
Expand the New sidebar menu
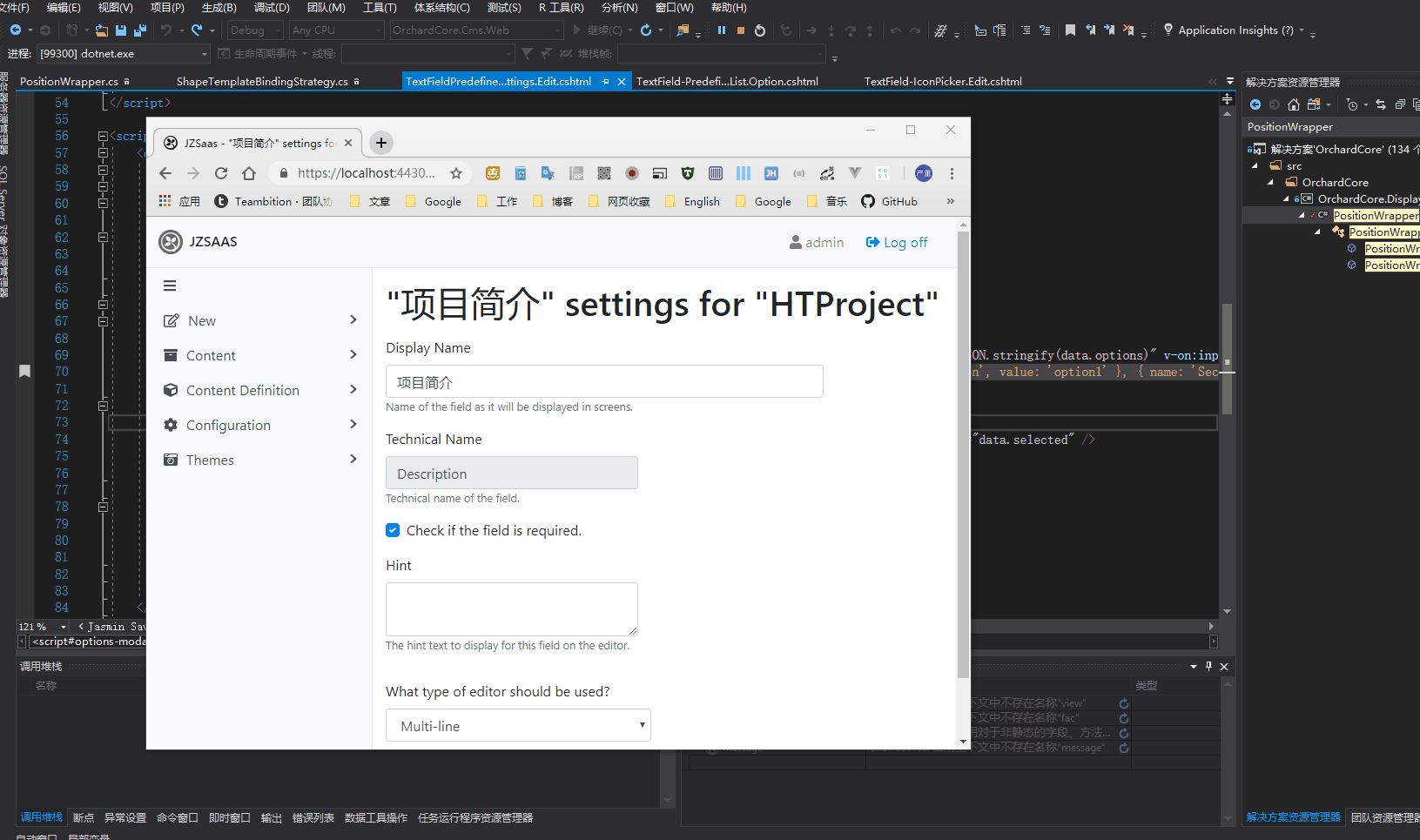click(260, 320)
